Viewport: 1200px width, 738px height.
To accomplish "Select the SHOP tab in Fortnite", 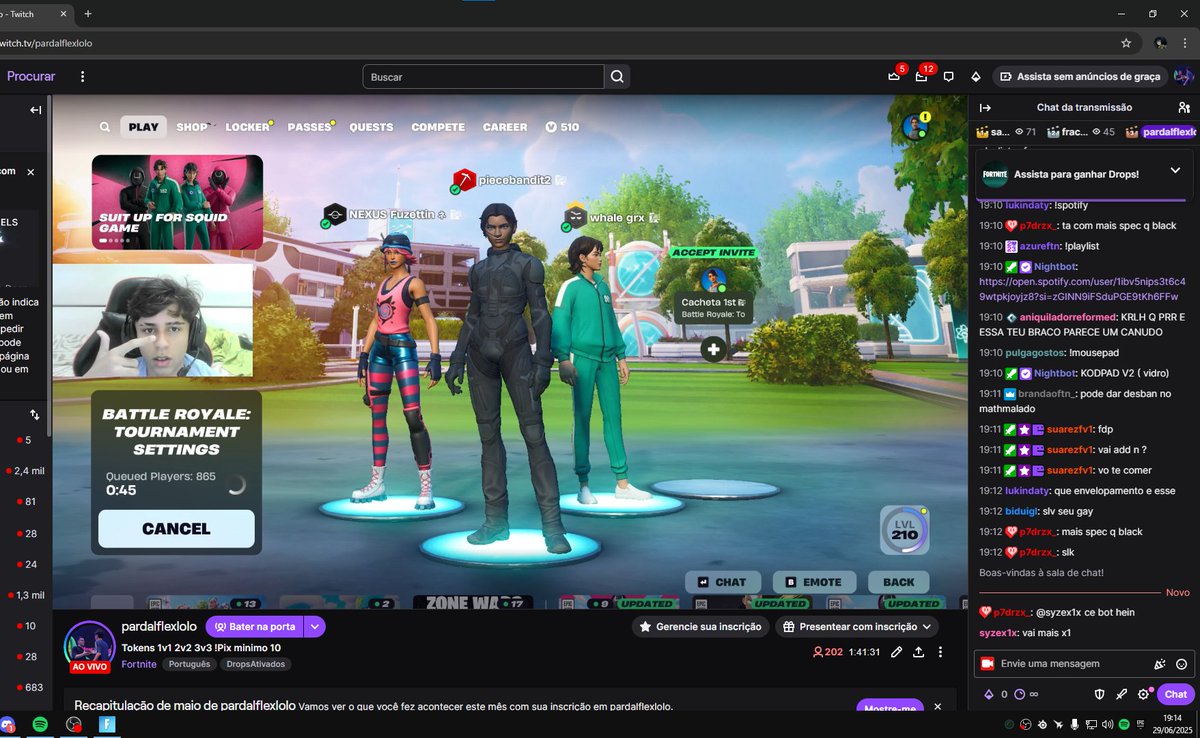I will (x=192, y=127).
